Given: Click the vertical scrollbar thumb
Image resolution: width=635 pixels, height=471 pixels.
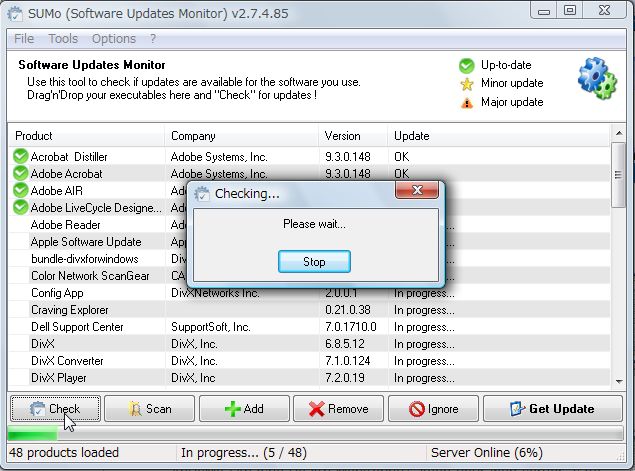Looking at the screenshot, I should [618, 175].
